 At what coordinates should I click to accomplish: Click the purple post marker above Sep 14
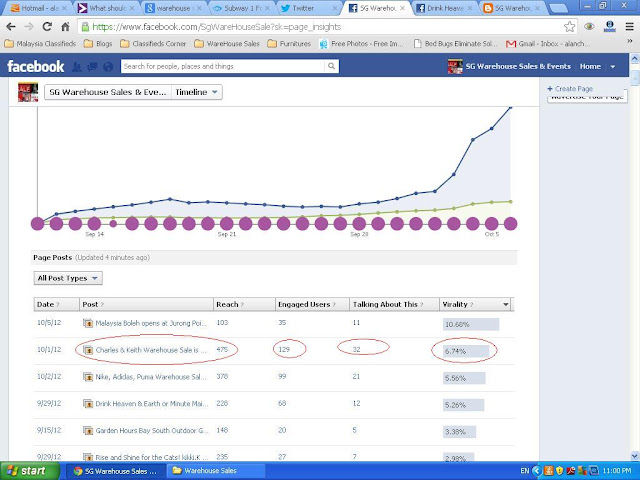click(94, 224)
